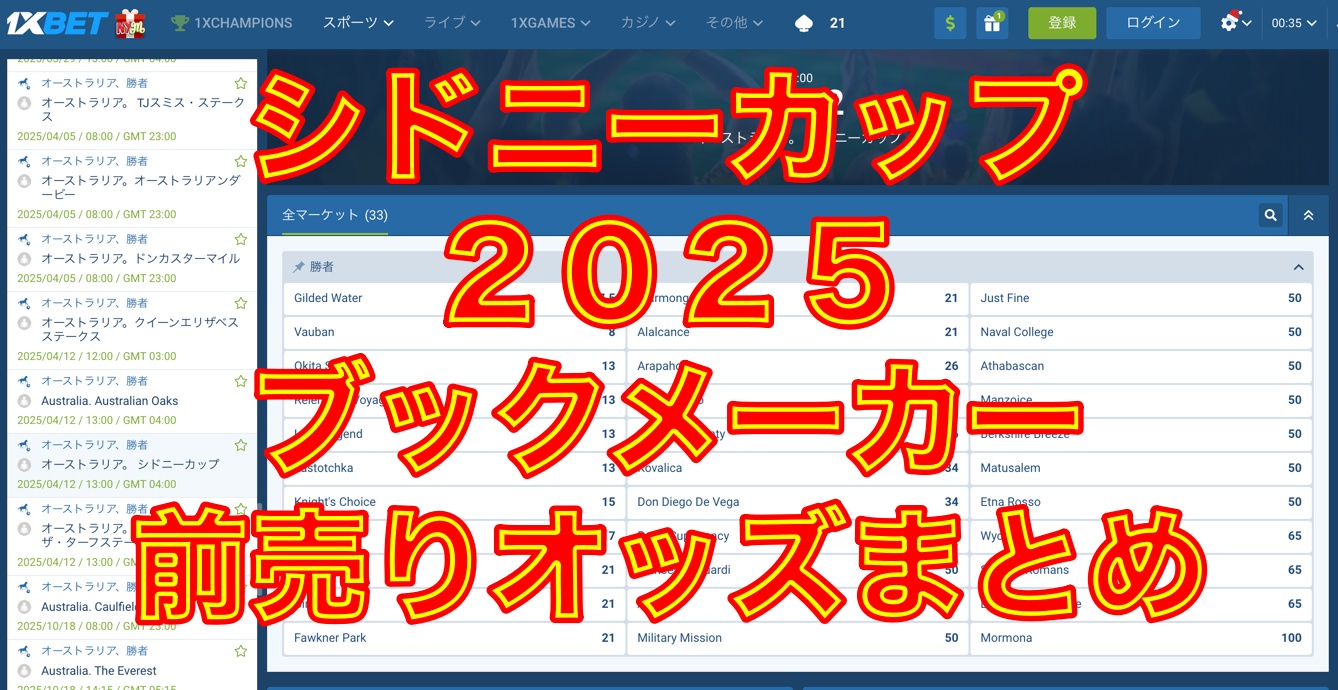Image resolution: width=1338 pixels, height=690 pixels.
Task: Open the 00:35 time zone dropdown
Action: point(1294,23)
